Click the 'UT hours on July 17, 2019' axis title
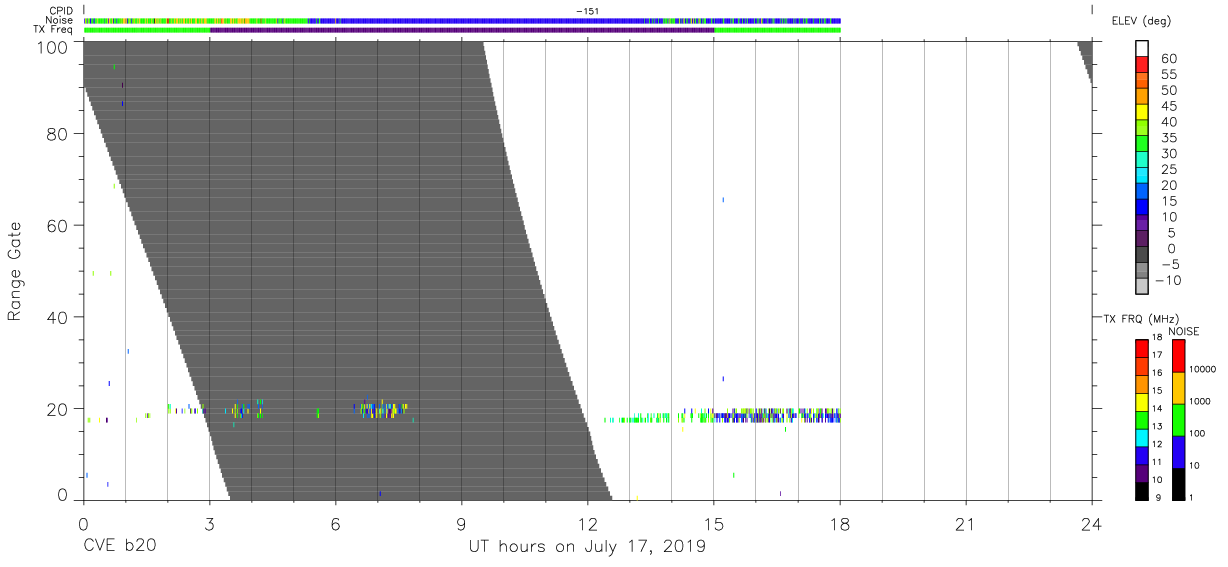This screenshot has height=567, width=1228. pos(587,547)
